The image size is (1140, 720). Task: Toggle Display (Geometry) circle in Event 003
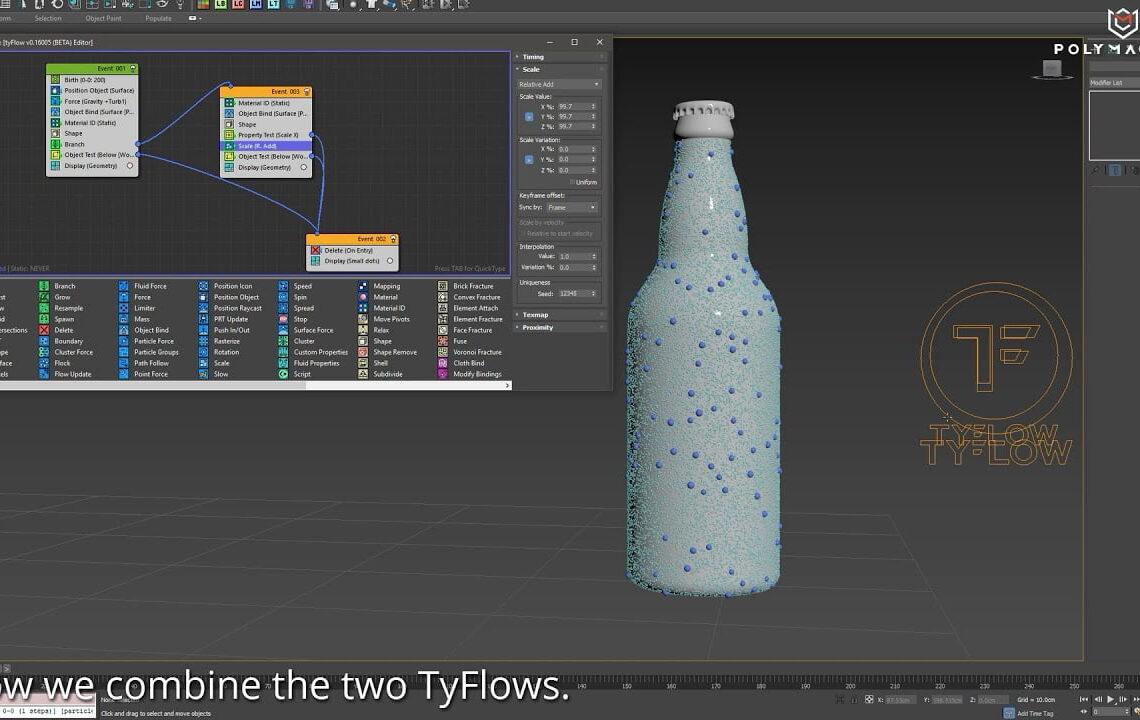click(304, 167)
